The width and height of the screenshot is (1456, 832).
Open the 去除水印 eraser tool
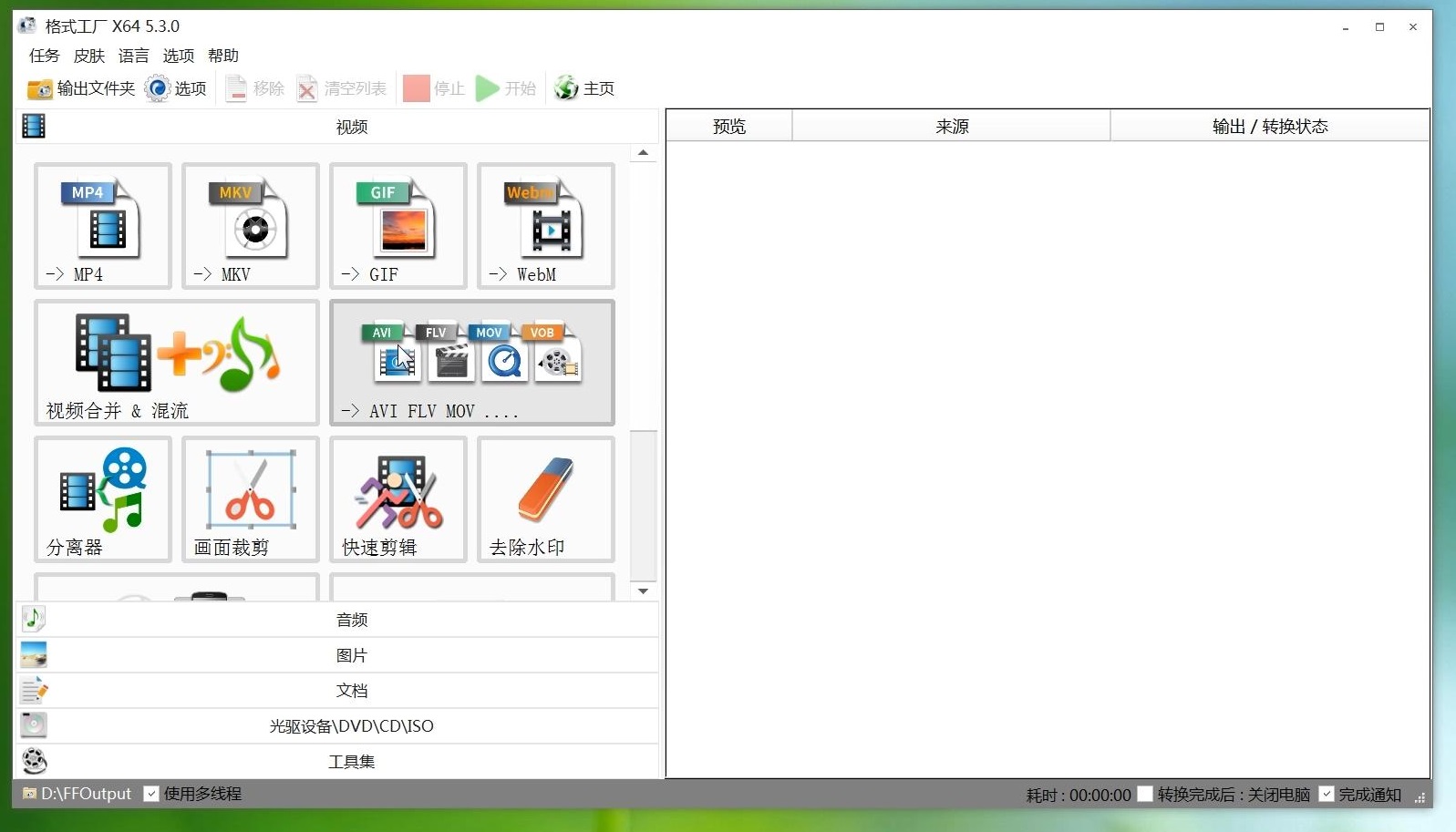pyautogui.click(x=546, y=499)
